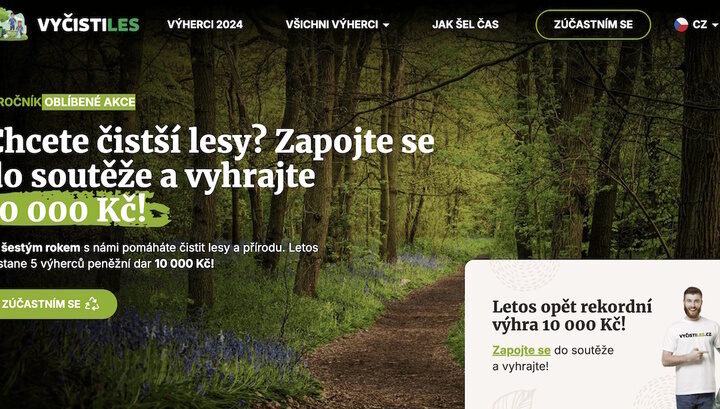Expand the Všichni výherci dropdown arrow
Image resolution: width=720 pixels, height=409 pixels.
pos(386,25)
